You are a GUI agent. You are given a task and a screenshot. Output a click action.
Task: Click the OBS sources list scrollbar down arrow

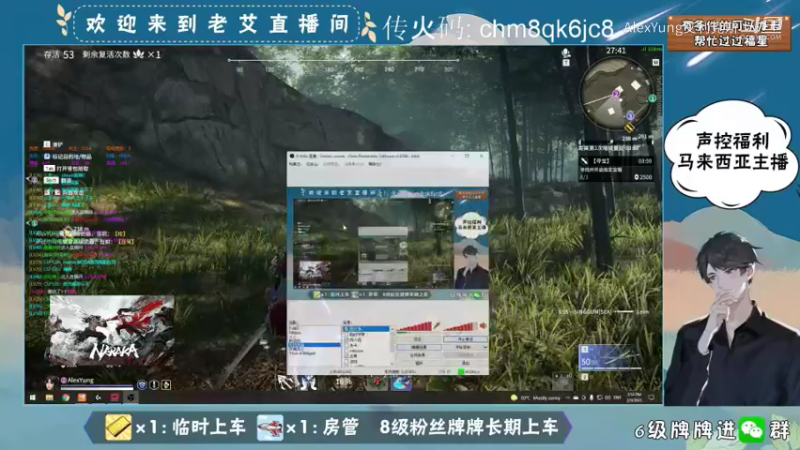point(392,364)
